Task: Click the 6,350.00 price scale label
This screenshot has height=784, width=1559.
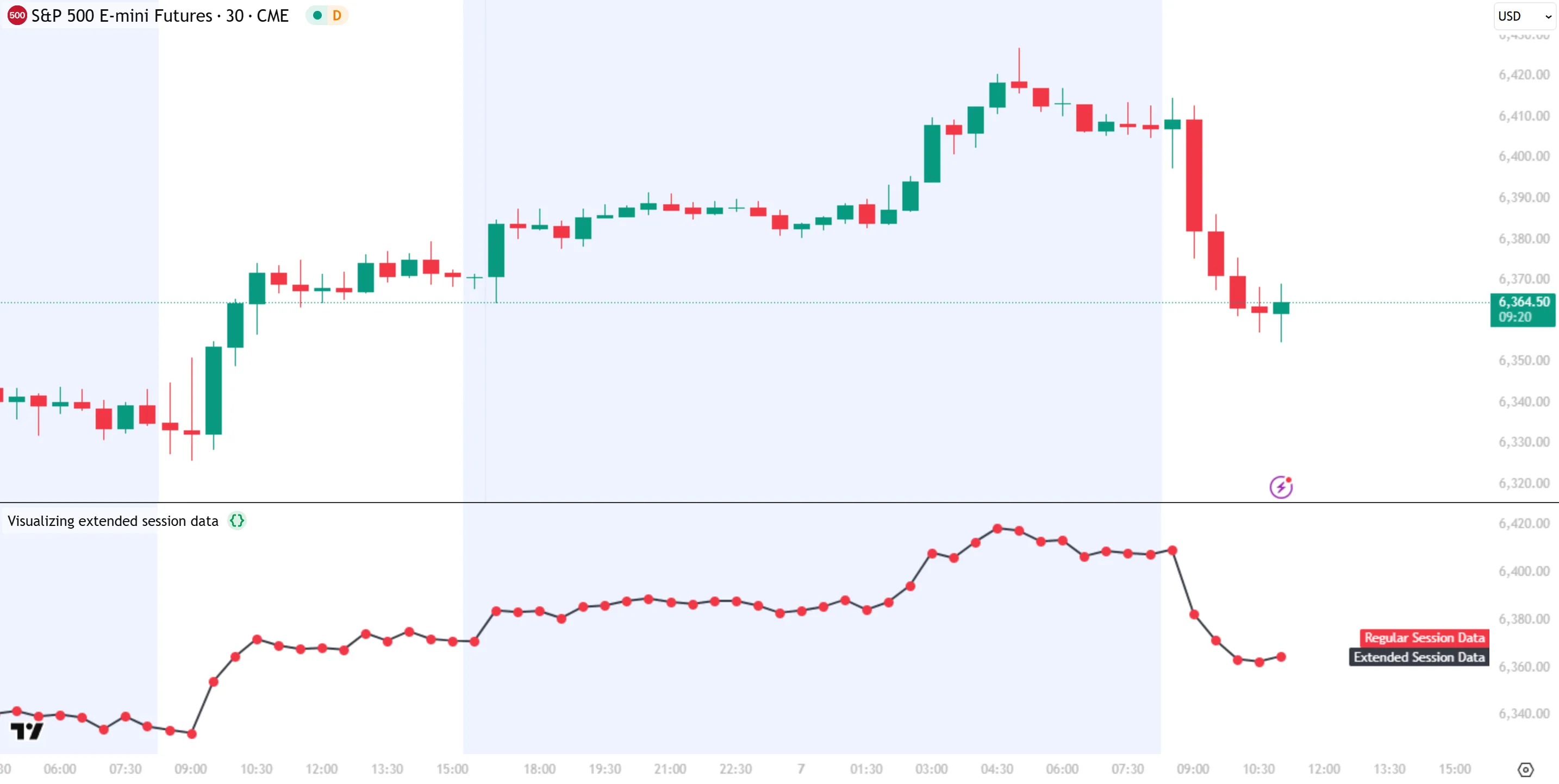Action: coord(1523,361)
